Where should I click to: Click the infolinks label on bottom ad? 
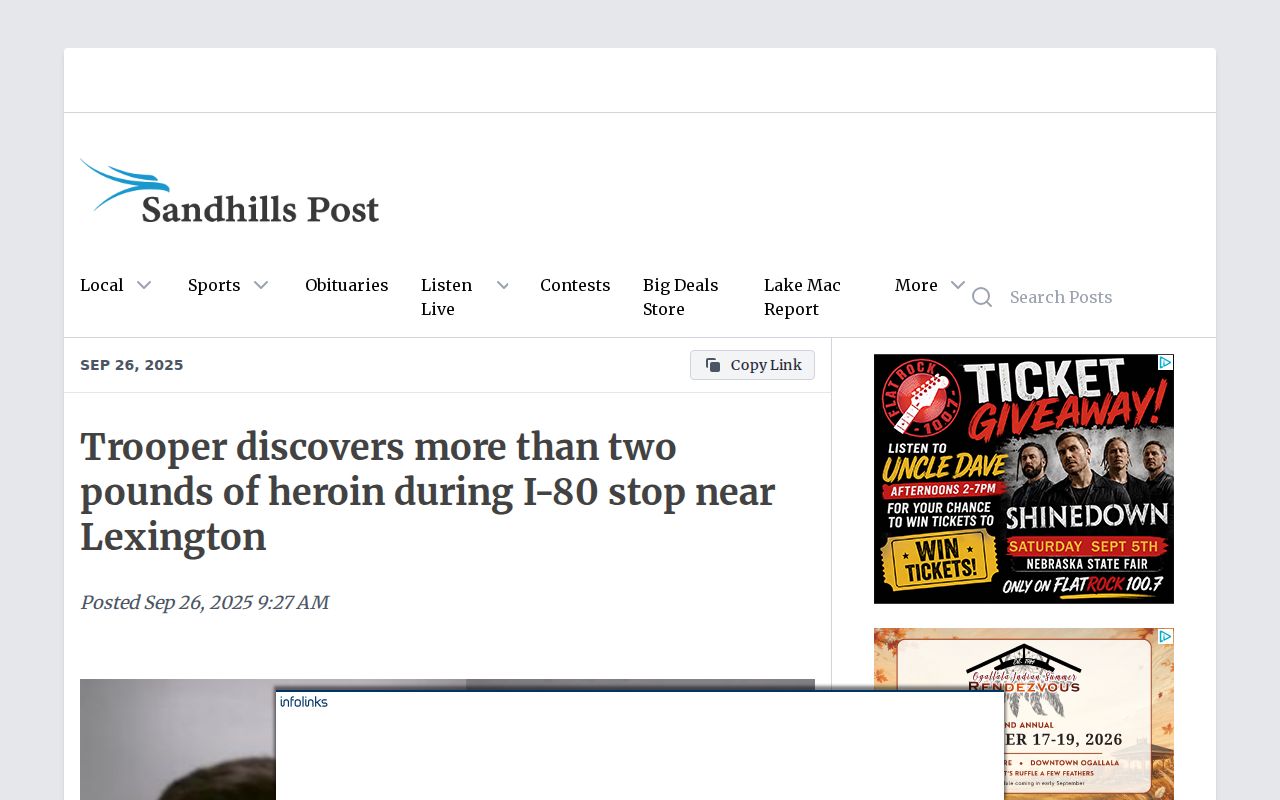pyautogui.click(x=304, y=702)
